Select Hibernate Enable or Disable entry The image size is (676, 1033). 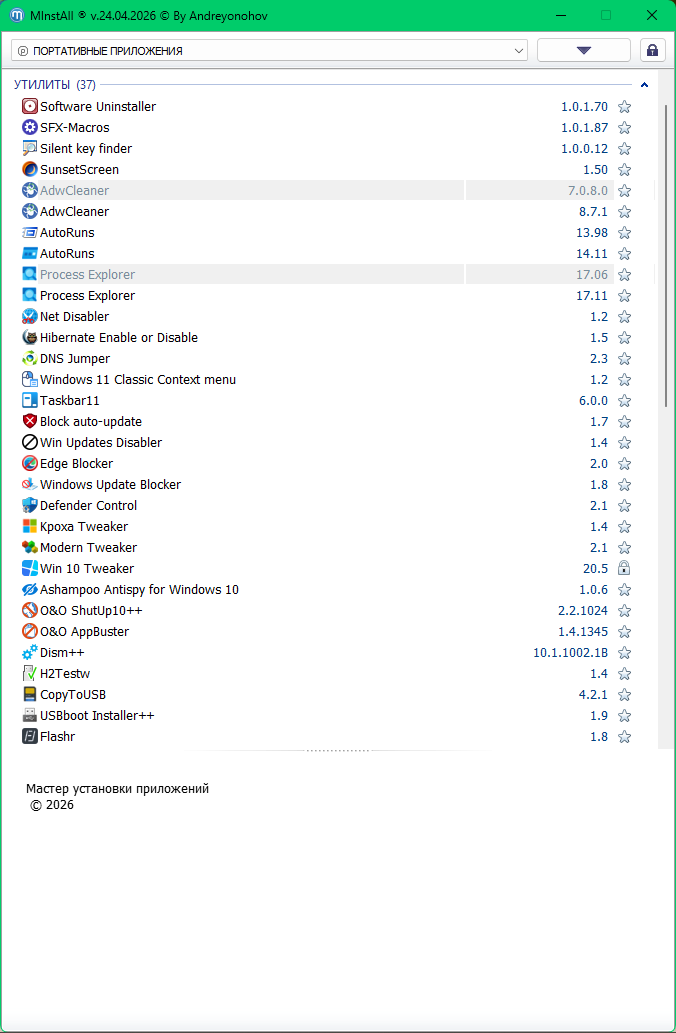pos(118,337)
